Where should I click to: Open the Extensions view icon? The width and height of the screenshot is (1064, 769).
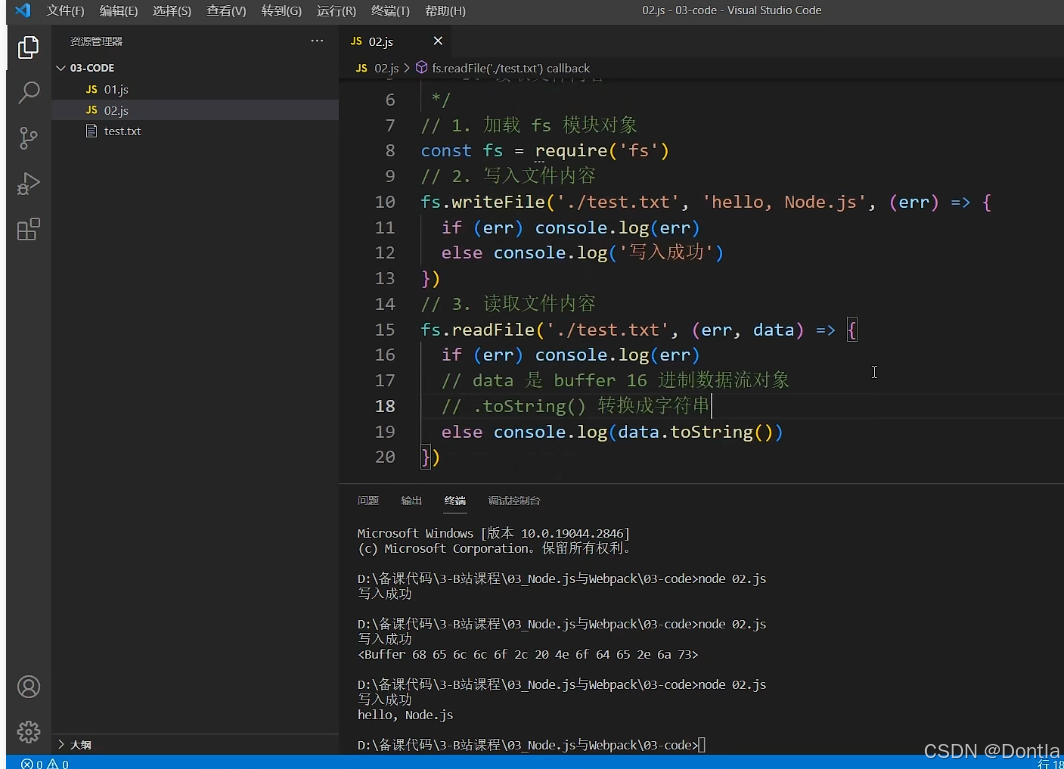click(28, 229)
